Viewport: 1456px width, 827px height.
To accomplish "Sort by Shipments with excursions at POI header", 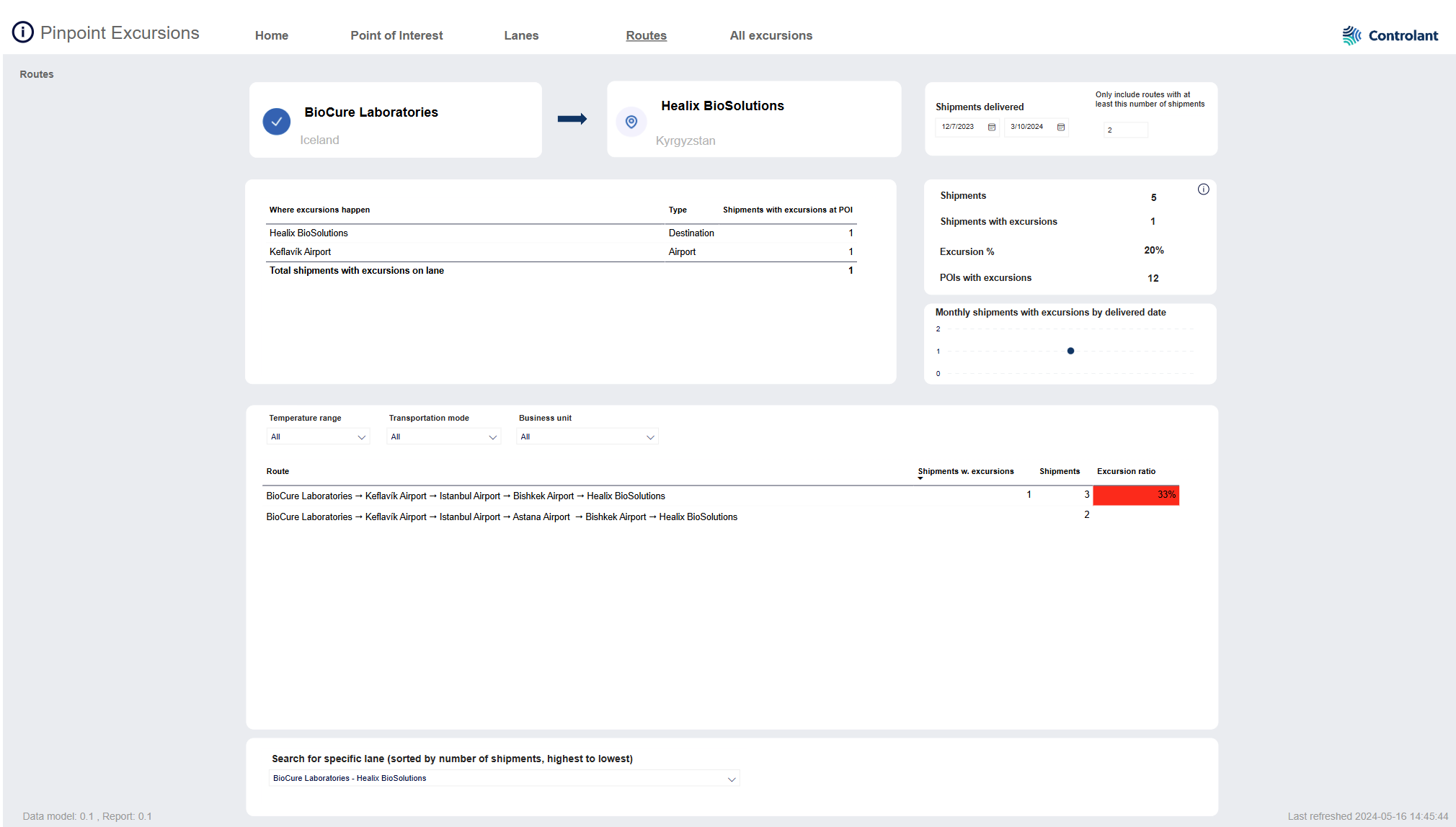I will coord(788,210).
